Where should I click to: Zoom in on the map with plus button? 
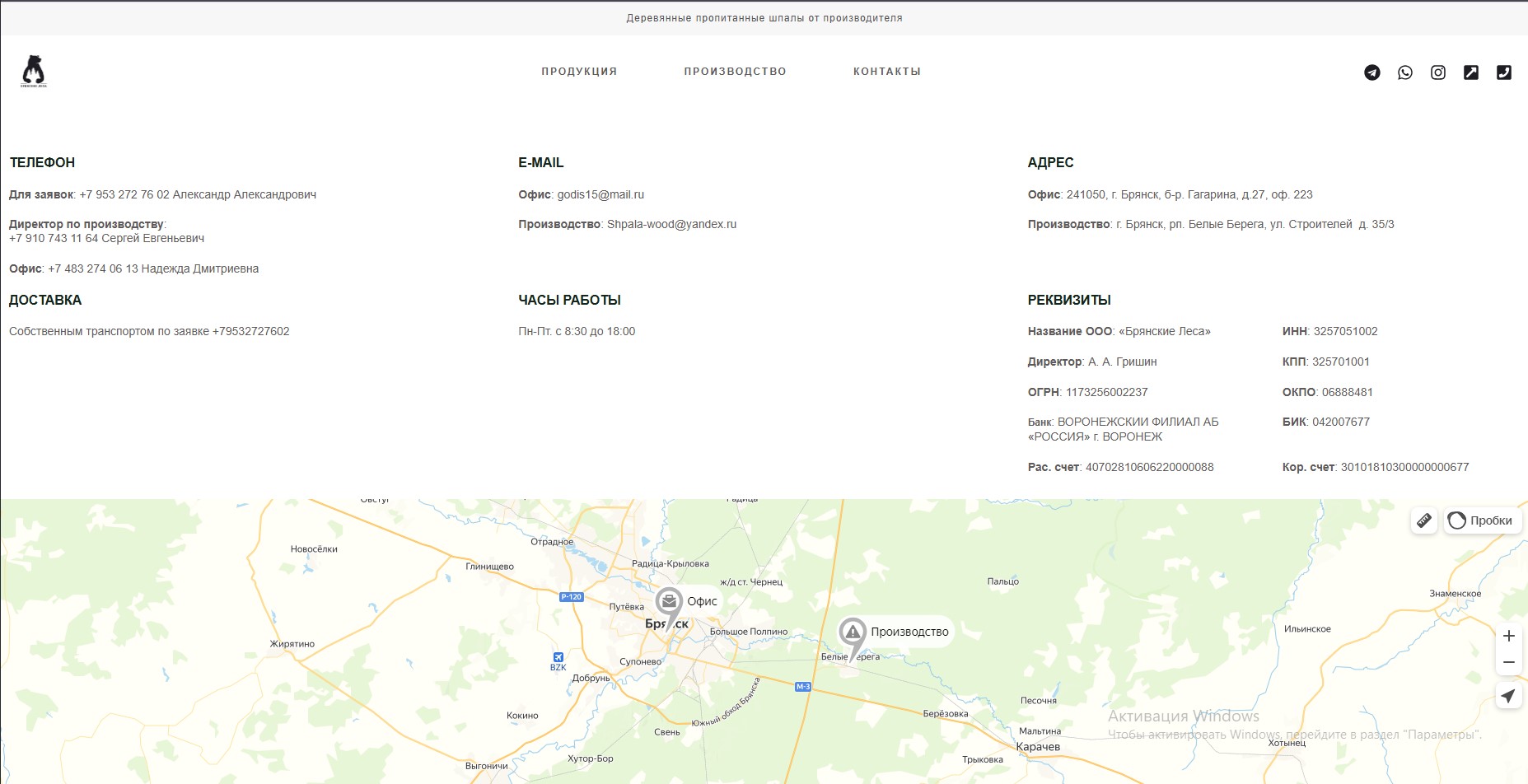1509,635
